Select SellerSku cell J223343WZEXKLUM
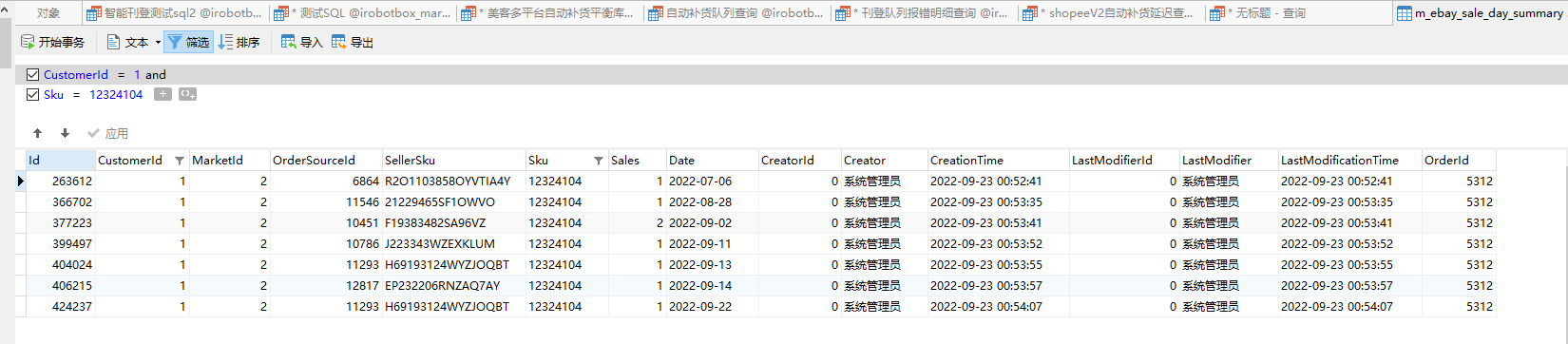 (x=453, y=243)
